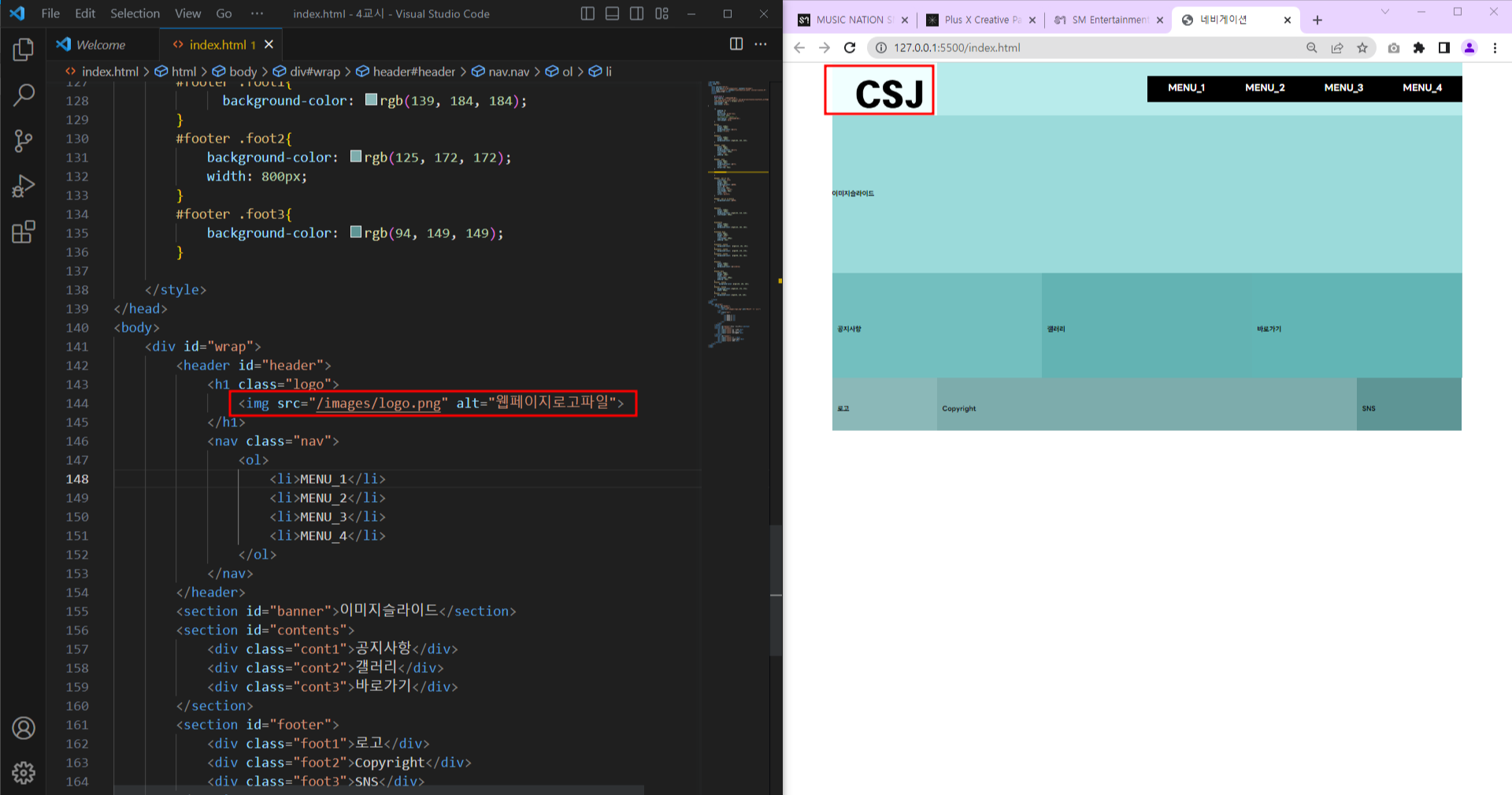Open the browser profile avatar
This screenshot has width=1512, height=795.
click(x=1469, y=48)
